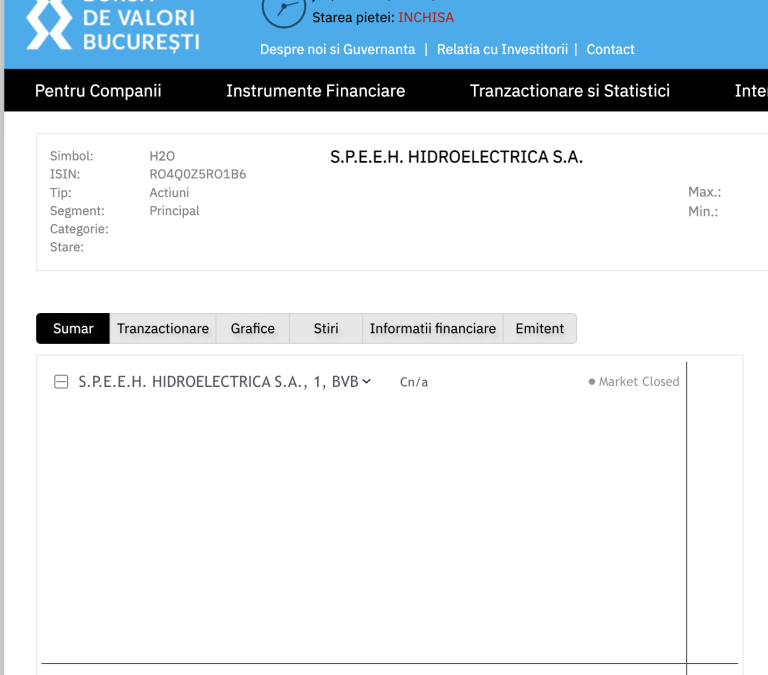The image size is (768, 675).
Task: Click the Min.: label
Action: pyautogui.click(x=703, y=212)
